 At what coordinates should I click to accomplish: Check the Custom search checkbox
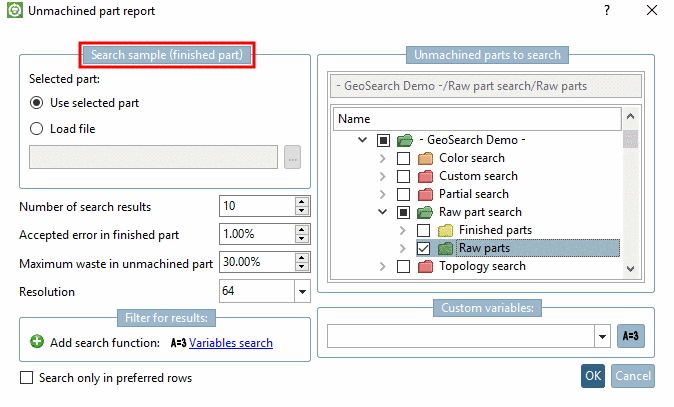(403, 176)
